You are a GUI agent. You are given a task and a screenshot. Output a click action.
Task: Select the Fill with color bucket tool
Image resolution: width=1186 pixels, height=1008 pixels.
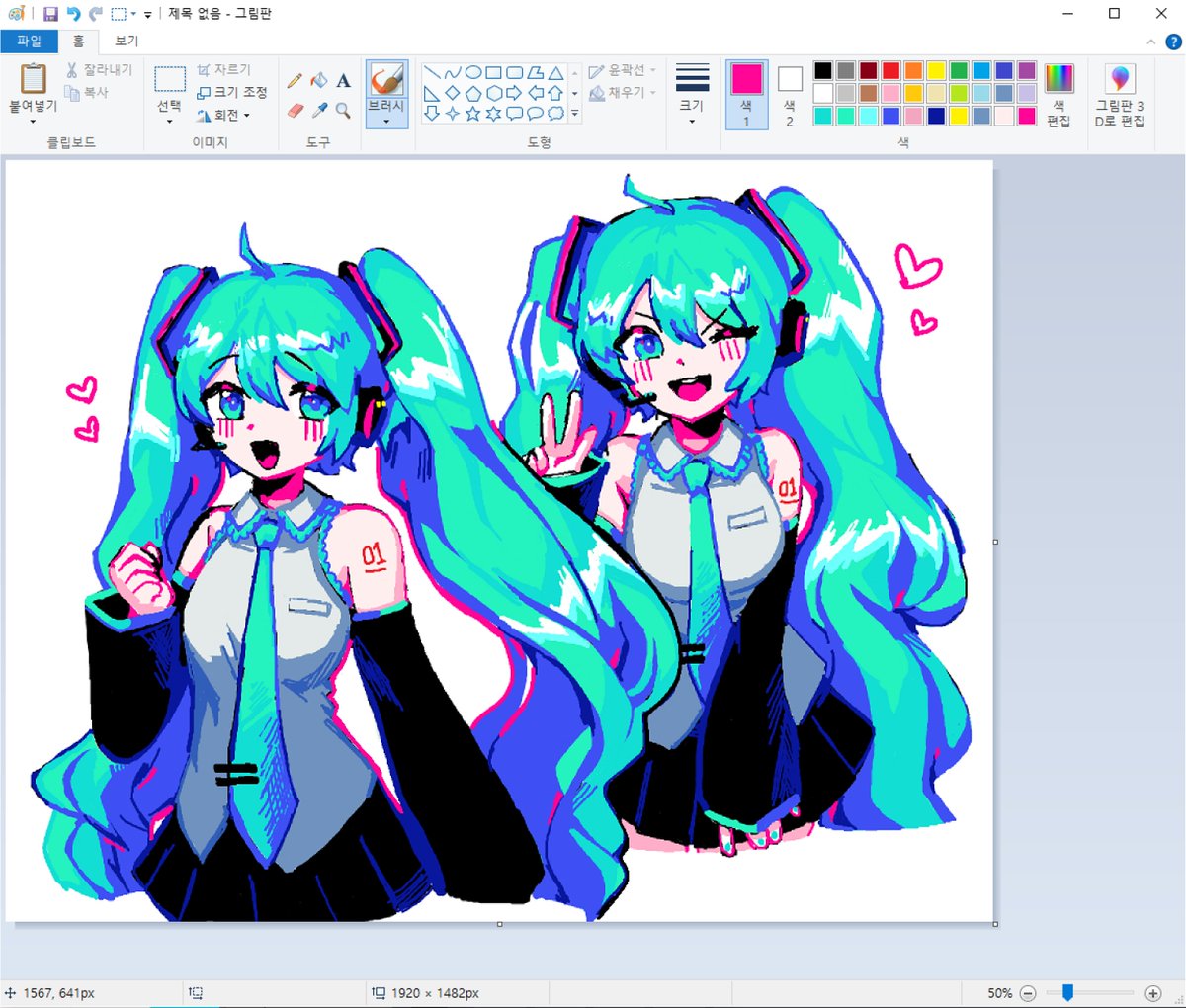pyautogui.click(x=318, y=81)
